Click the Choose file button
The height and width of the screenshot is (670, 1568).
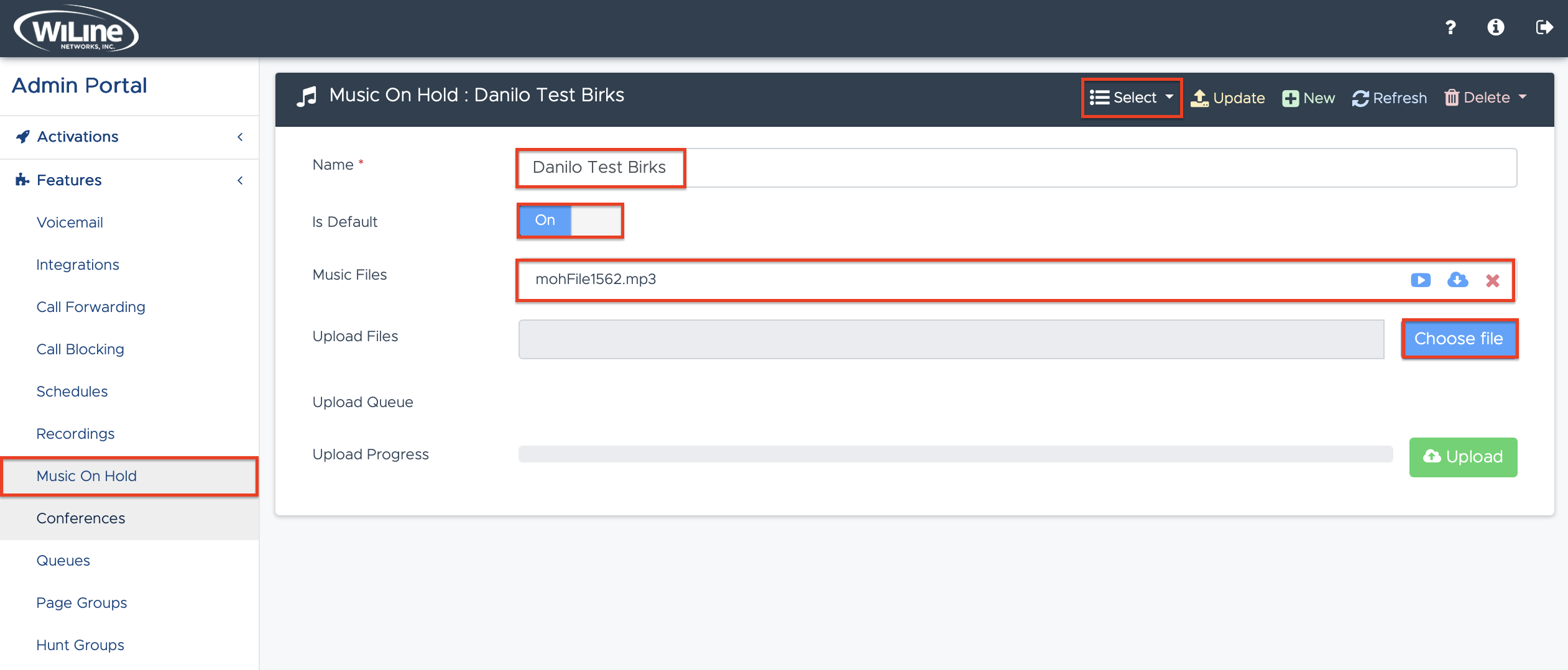[1459, 339]
